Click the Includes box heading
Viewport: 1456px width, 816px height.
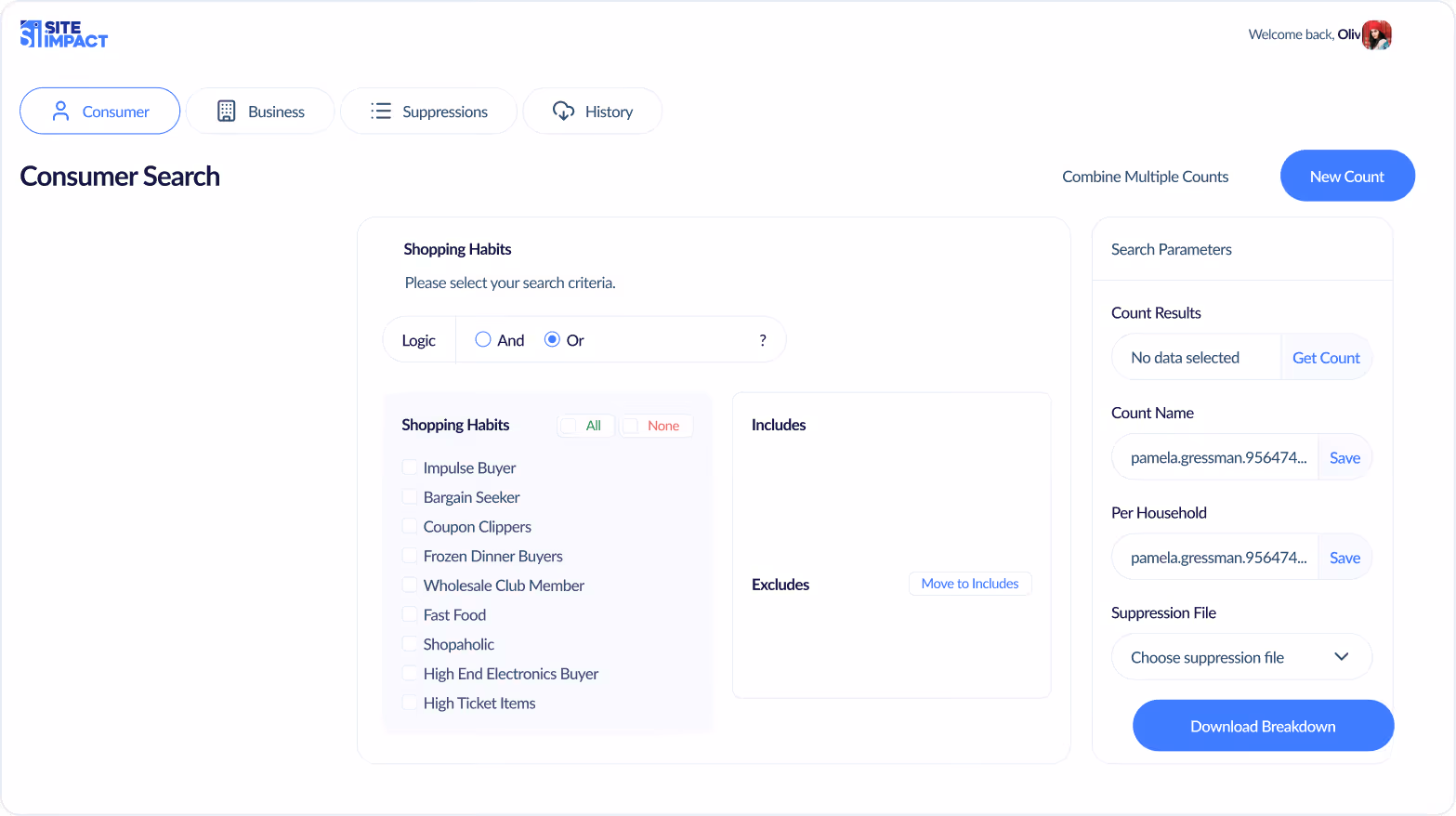[779, 425]
